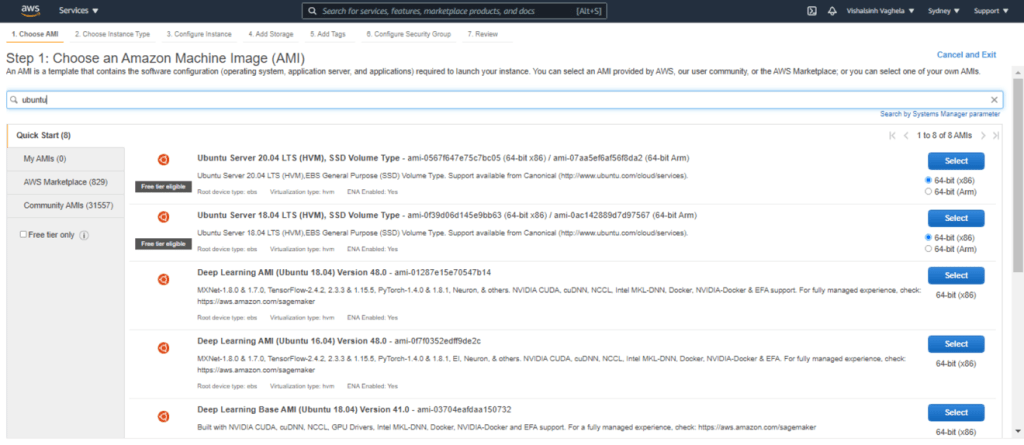Image resolution: width=1024 pixels, height=445 pixels.
Task: Expand the Services dropdown menu
Action: pyautogui.click(x=78, y=11)
